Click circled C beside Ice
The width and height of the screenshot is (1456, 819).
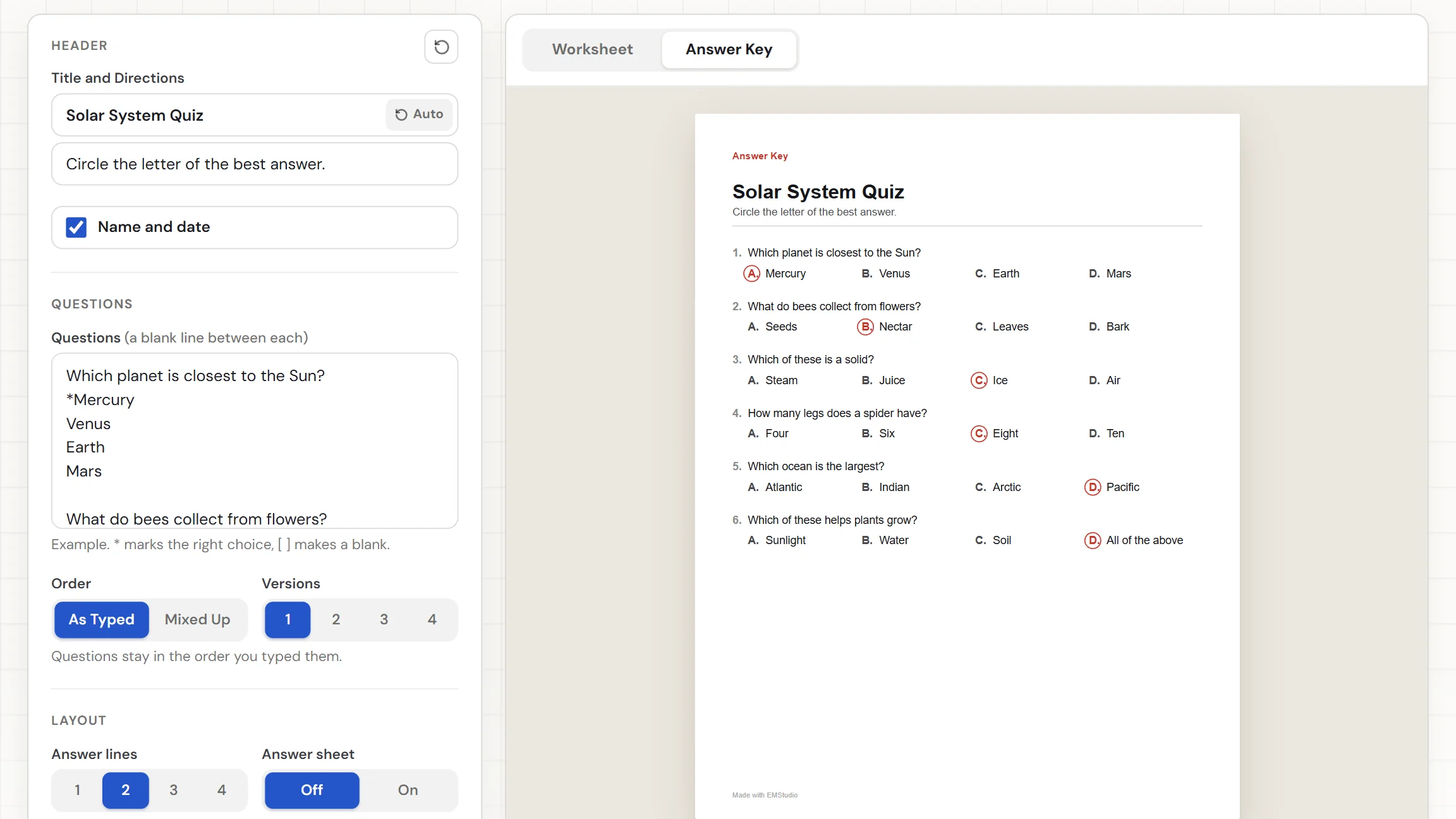979,380
